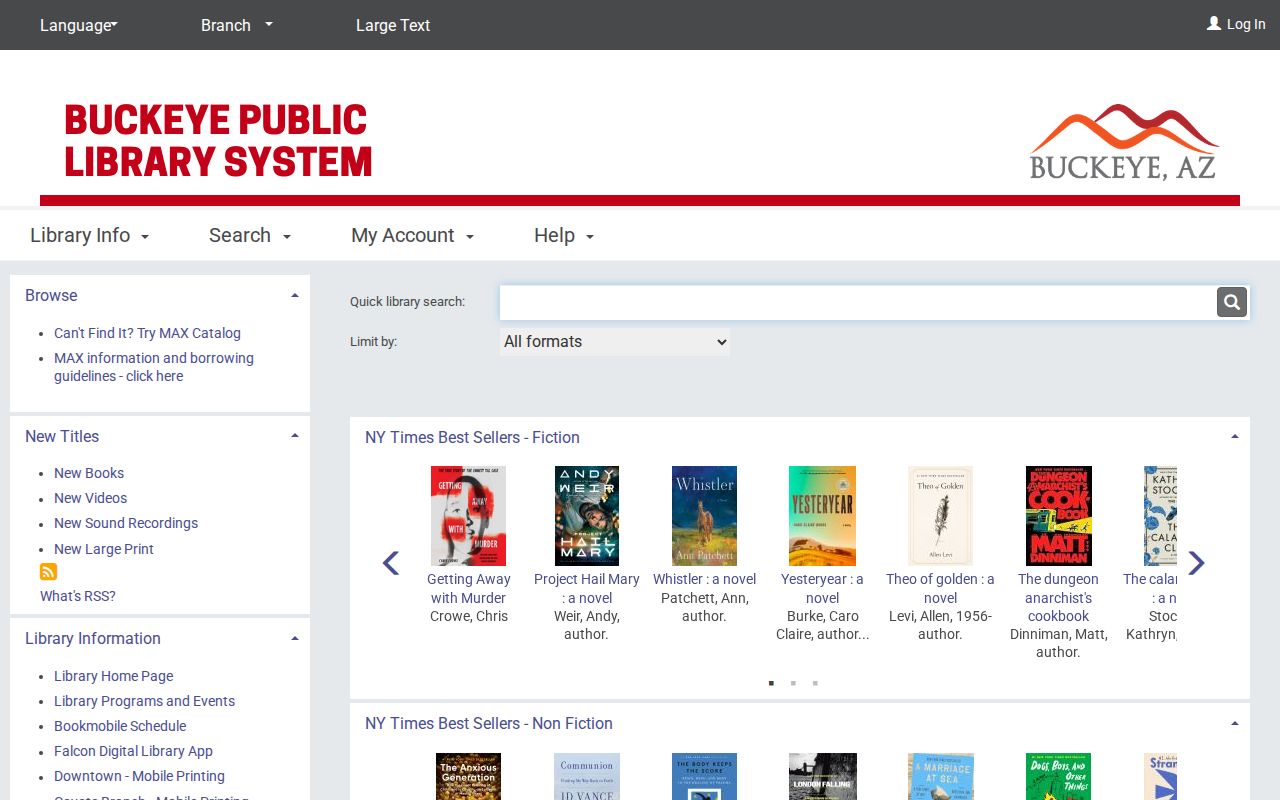
Task: Open New Books link
Action: (89, 473)
